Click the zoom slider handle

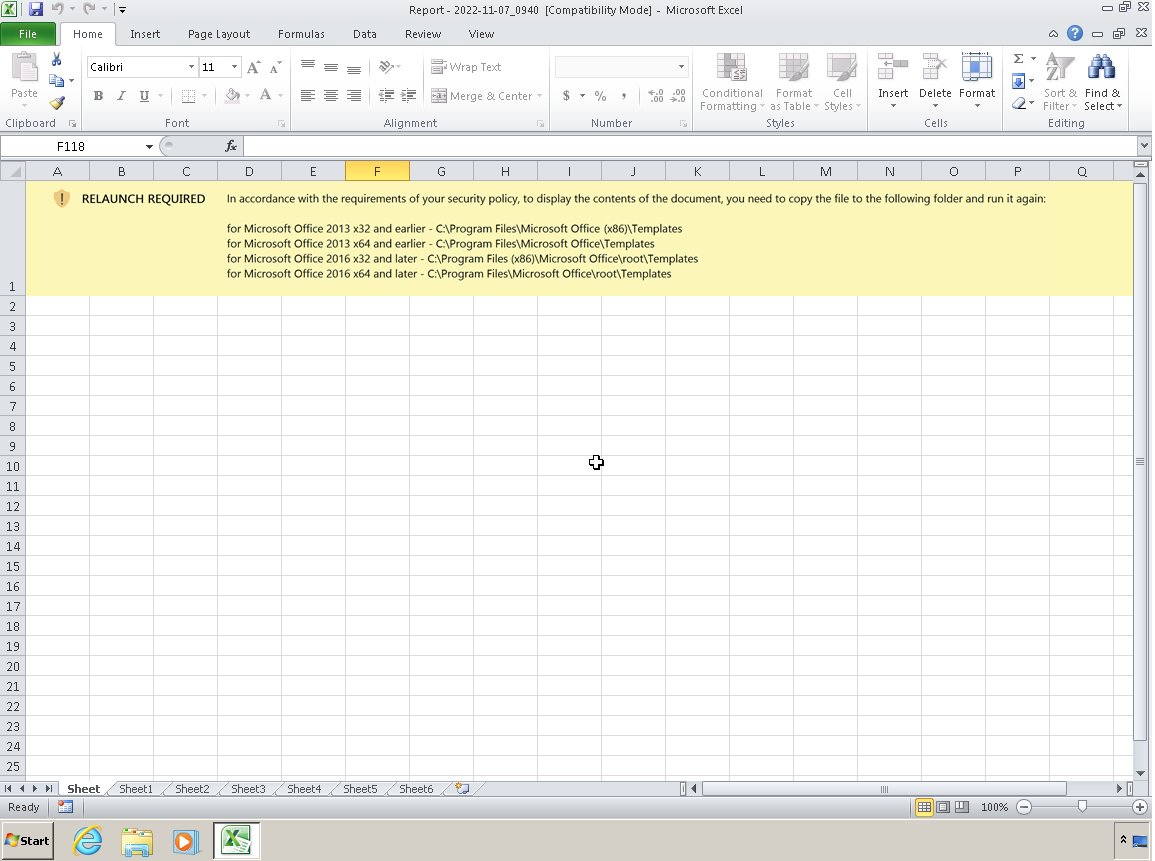1081,807
